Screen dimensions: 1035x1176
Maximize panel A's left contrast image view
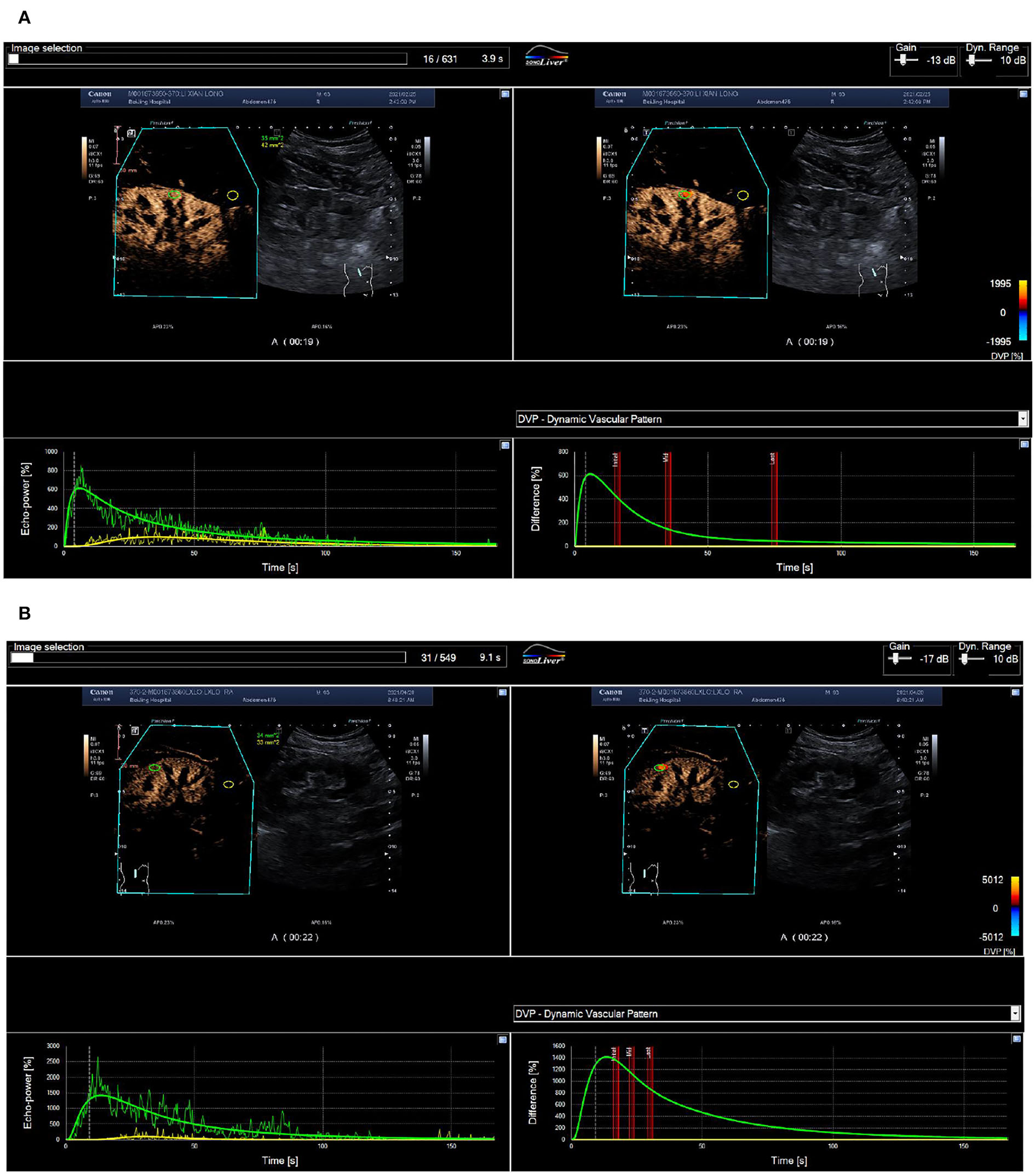click(x=505, y=94)
